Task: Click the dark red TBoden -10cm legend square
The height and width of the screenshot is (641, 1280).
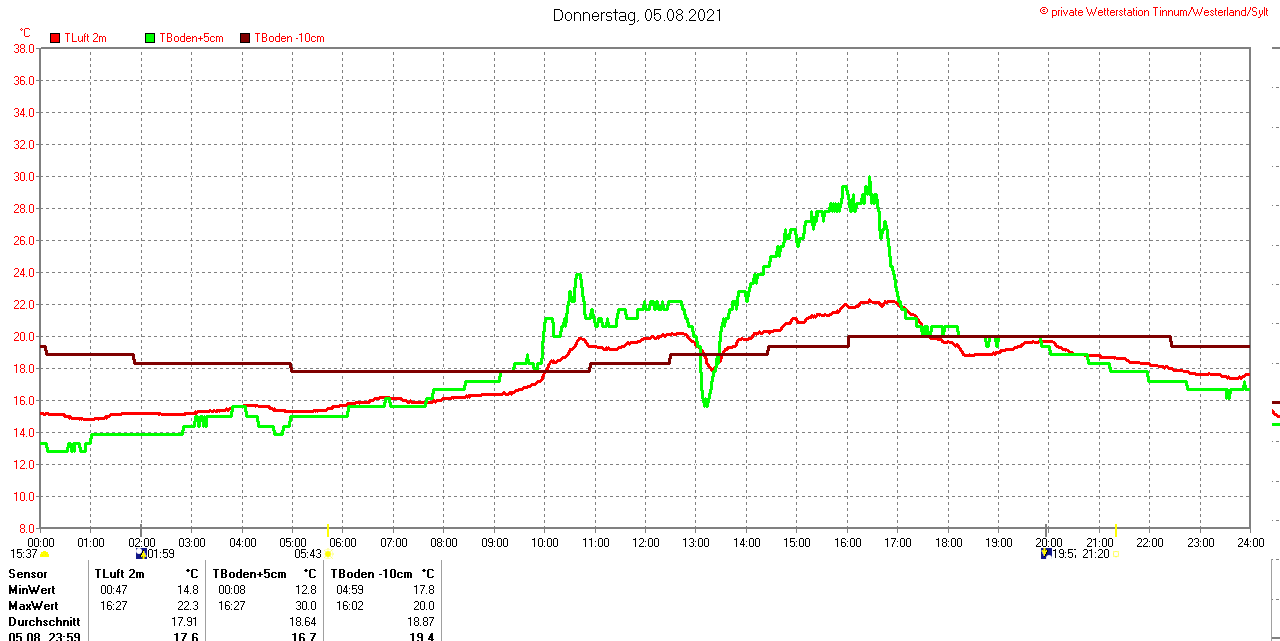Action: [x=245, y=38]
